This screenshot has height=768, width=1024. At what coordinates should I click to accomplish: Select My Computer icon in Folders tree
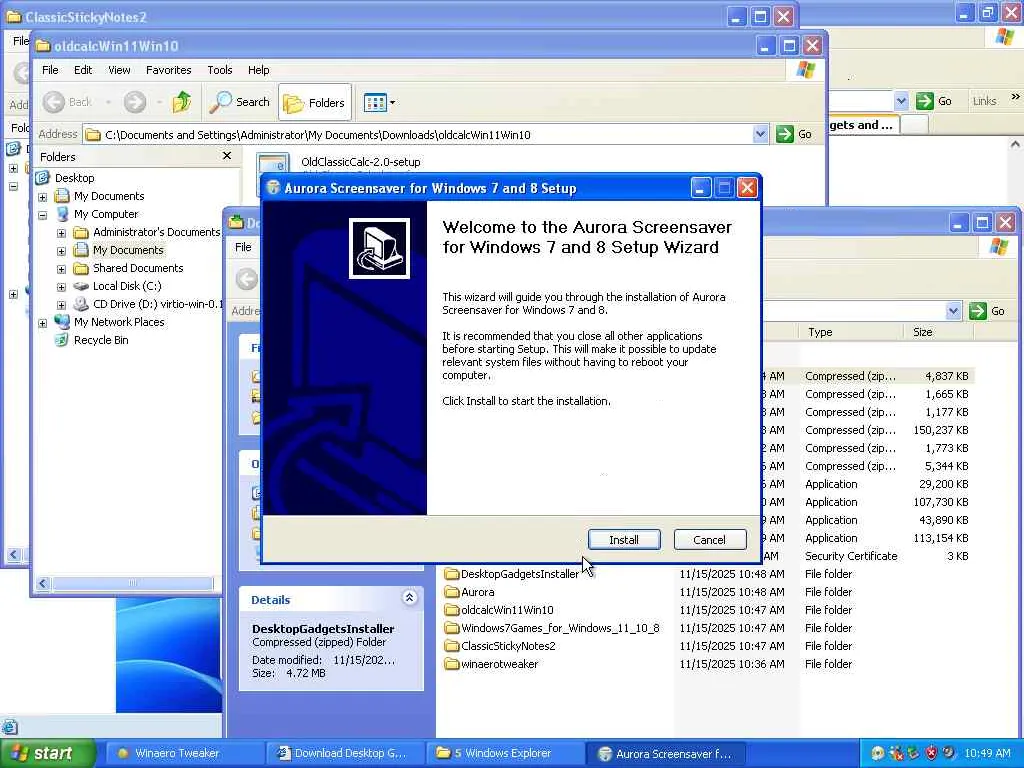click(x=62, y=214)
